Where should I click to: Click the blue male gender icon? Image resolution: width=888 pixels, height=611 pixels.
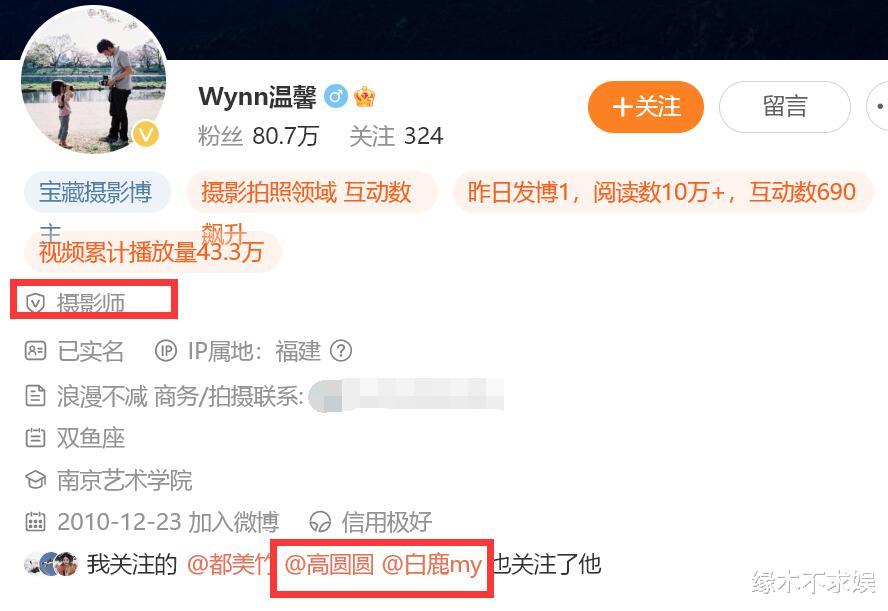[336, 97]
